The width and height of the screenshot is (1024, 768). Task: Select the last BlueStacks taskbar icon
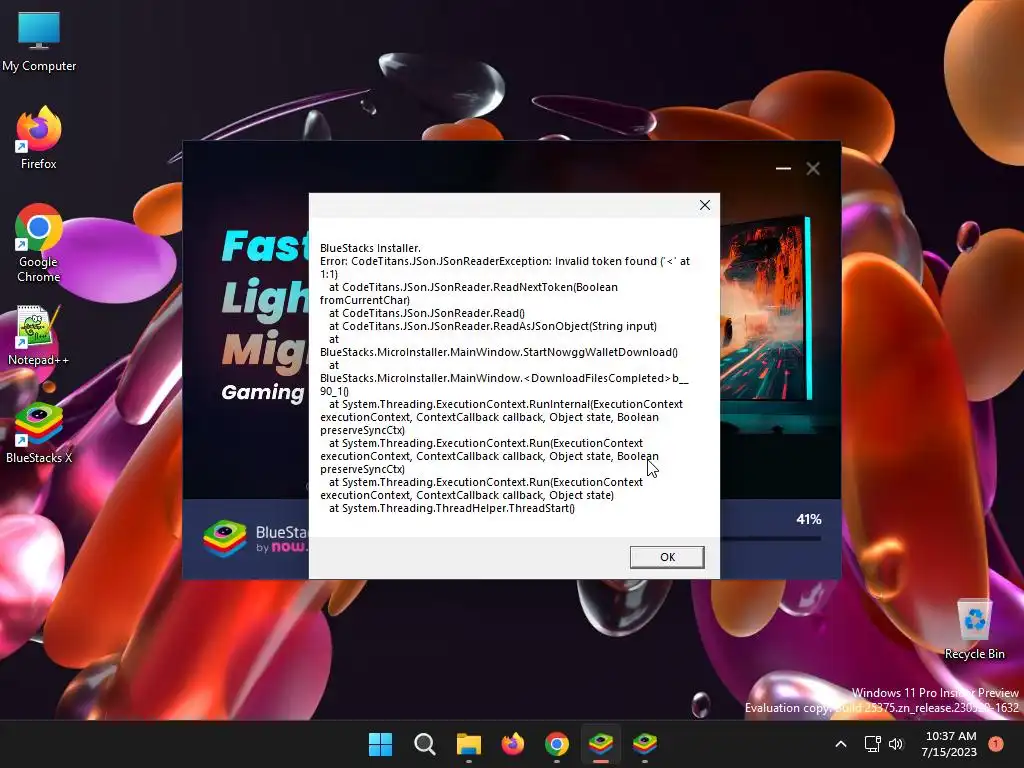(645, 744)
